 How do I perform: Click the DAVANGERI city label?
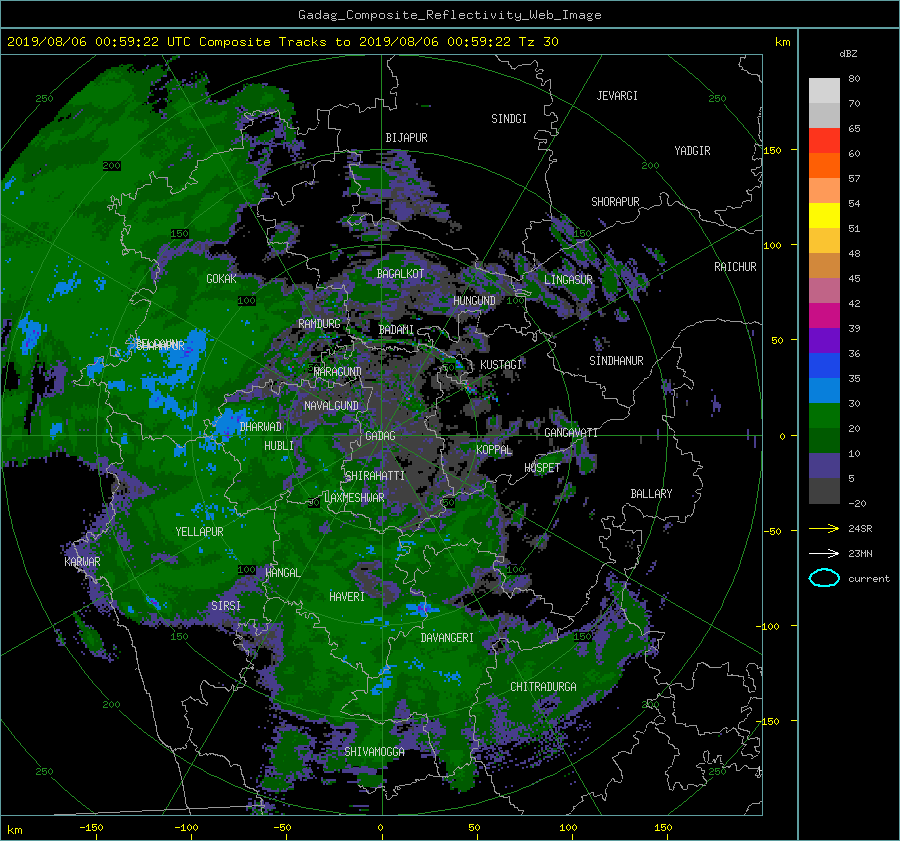click(447, 638)
